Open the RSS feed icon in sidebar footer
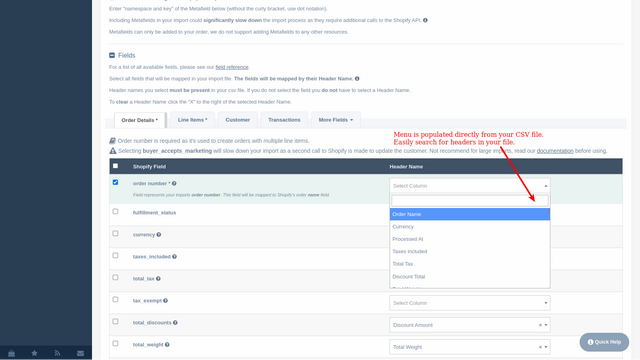This screenshot has width=640, height=360. pos(57,353)
